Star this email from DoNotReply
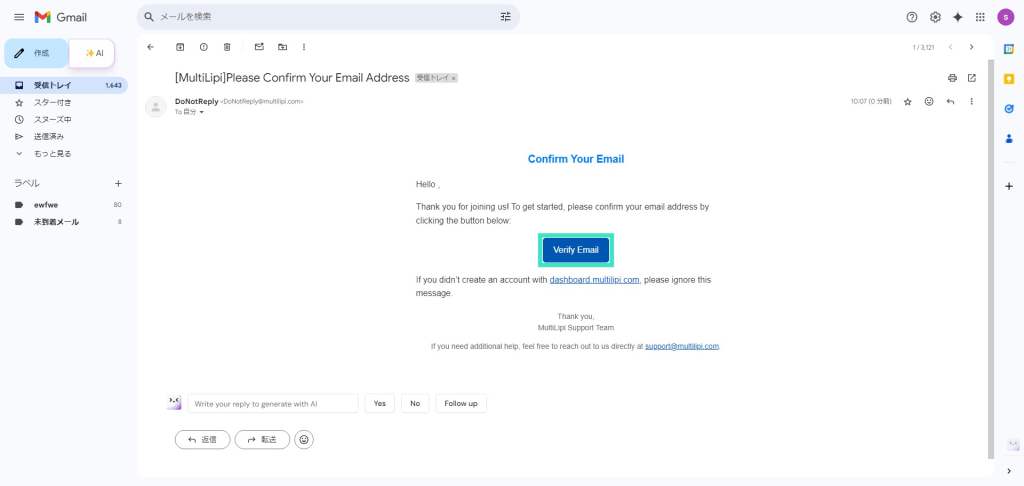 tap(907, 102)
